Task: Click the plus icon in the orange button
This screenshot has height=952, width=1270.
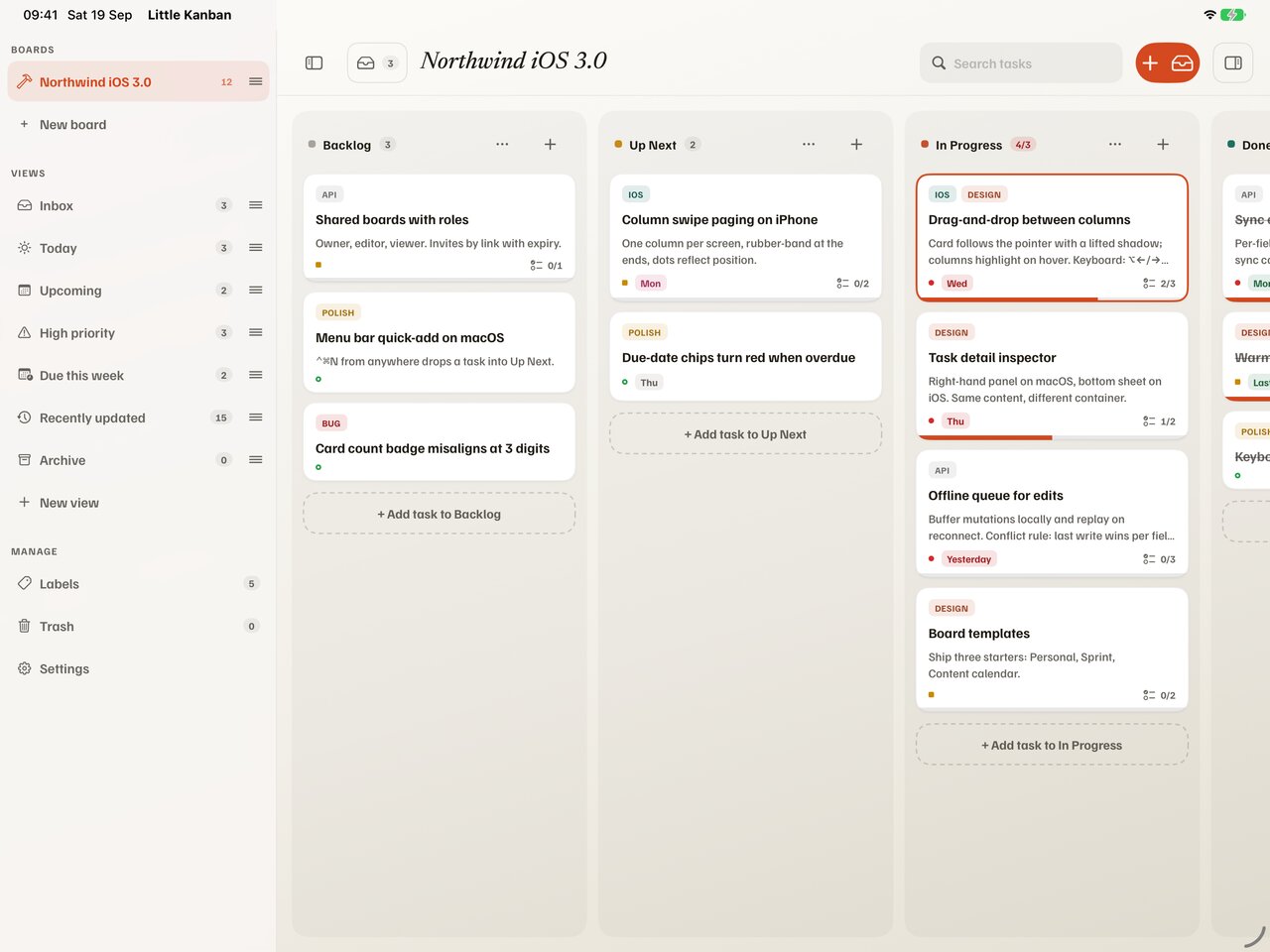Action: [x=1150, y=62]
